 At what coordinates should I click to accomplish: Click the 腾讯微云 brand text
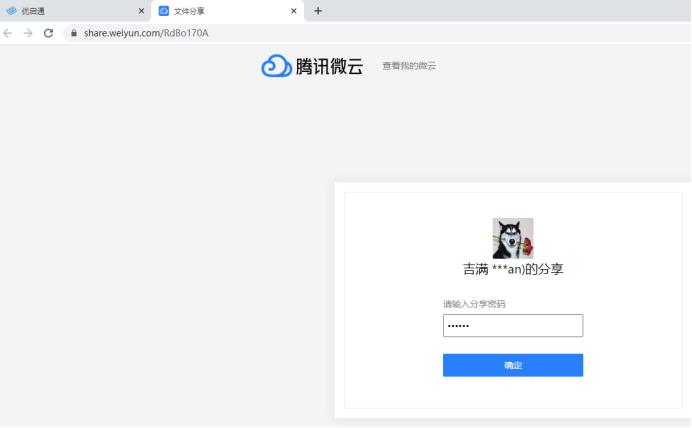(329, 67)
